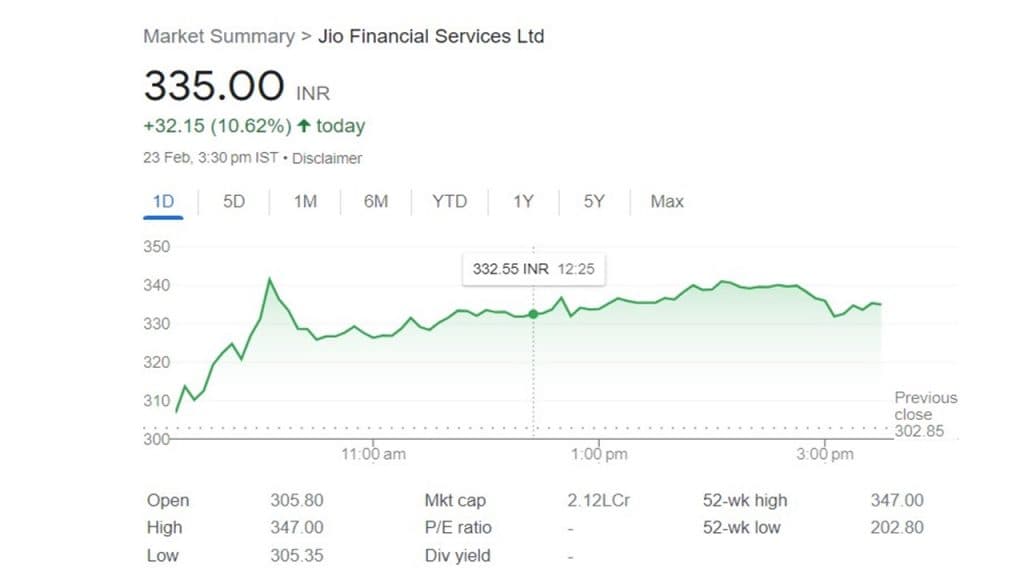
Task: Click the Mkt cap value 2.12LCr
Action: 599,501
